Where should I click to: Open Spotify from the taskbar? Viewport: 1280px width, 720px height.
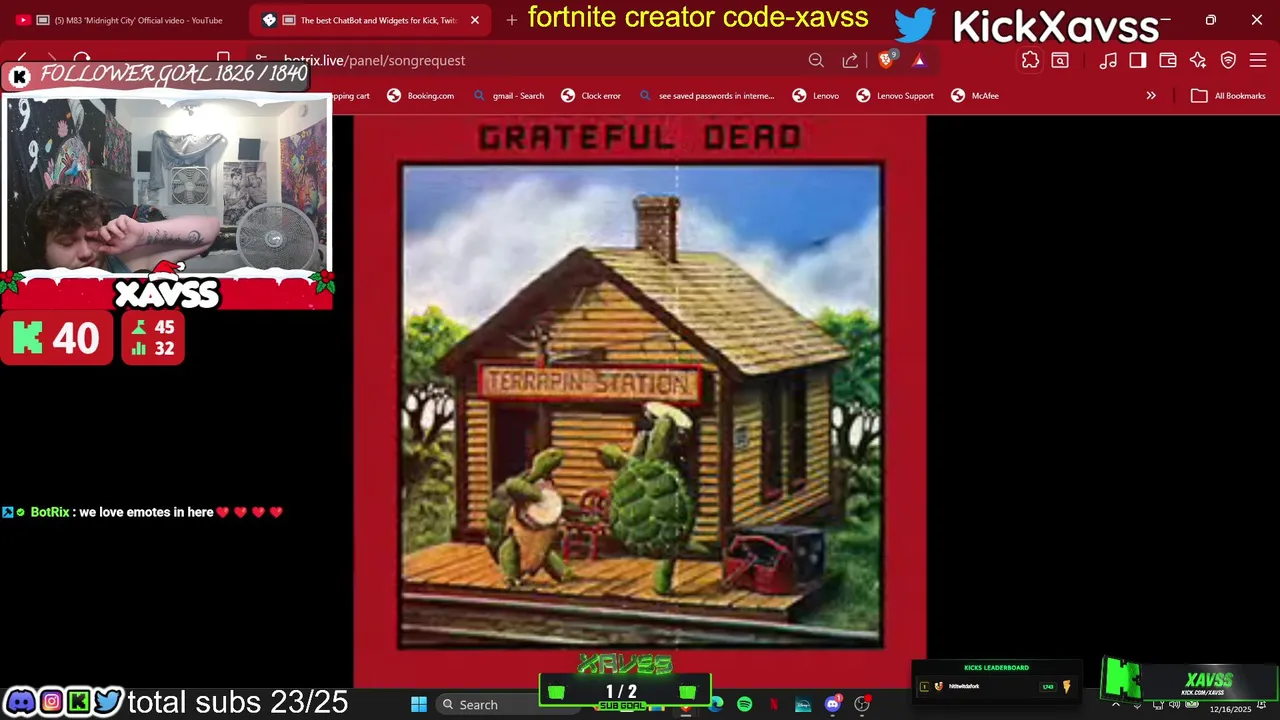(x=745, y=705)
